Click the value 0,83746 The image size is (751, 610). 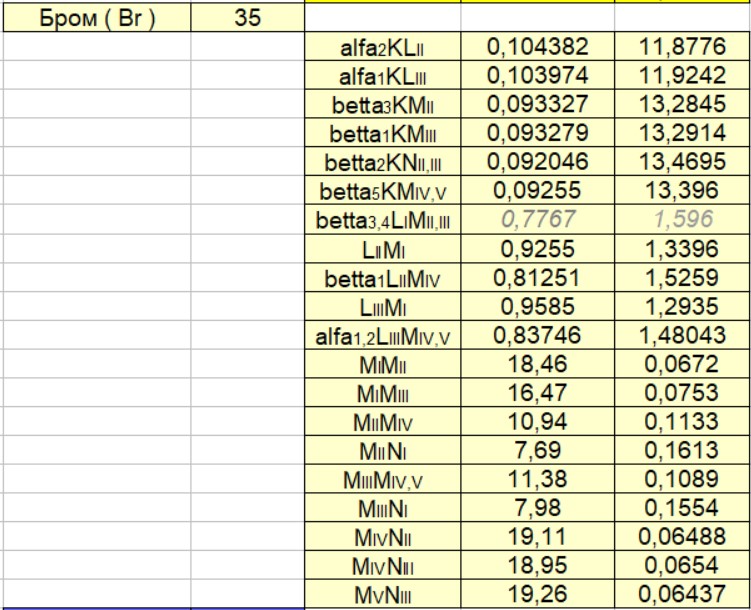(x=537, y=335)
